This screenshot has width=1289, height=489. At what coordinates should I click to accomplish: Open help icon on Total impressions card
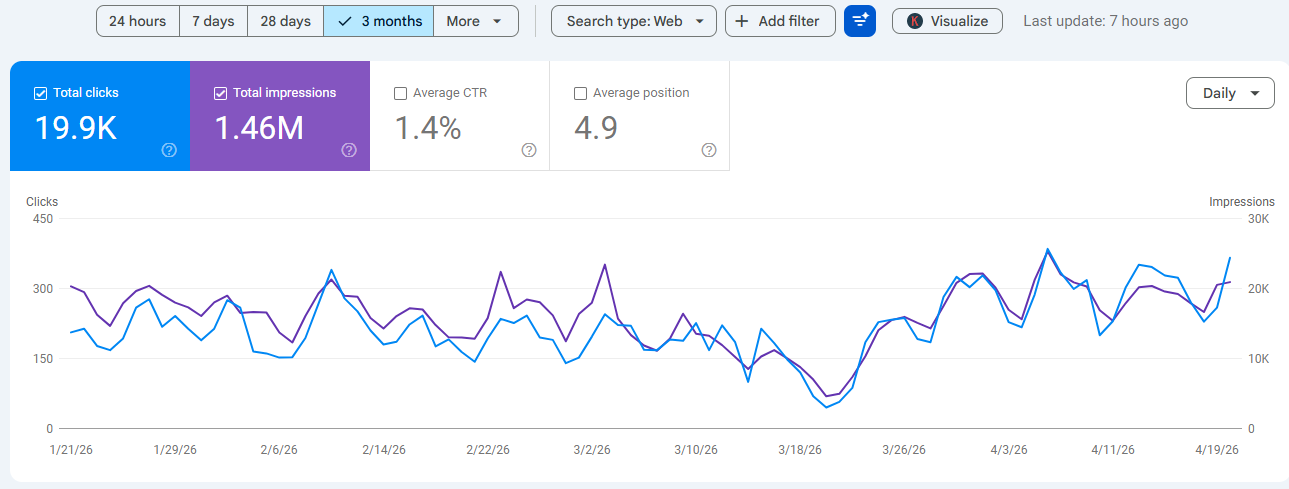(x=349, y=150)
